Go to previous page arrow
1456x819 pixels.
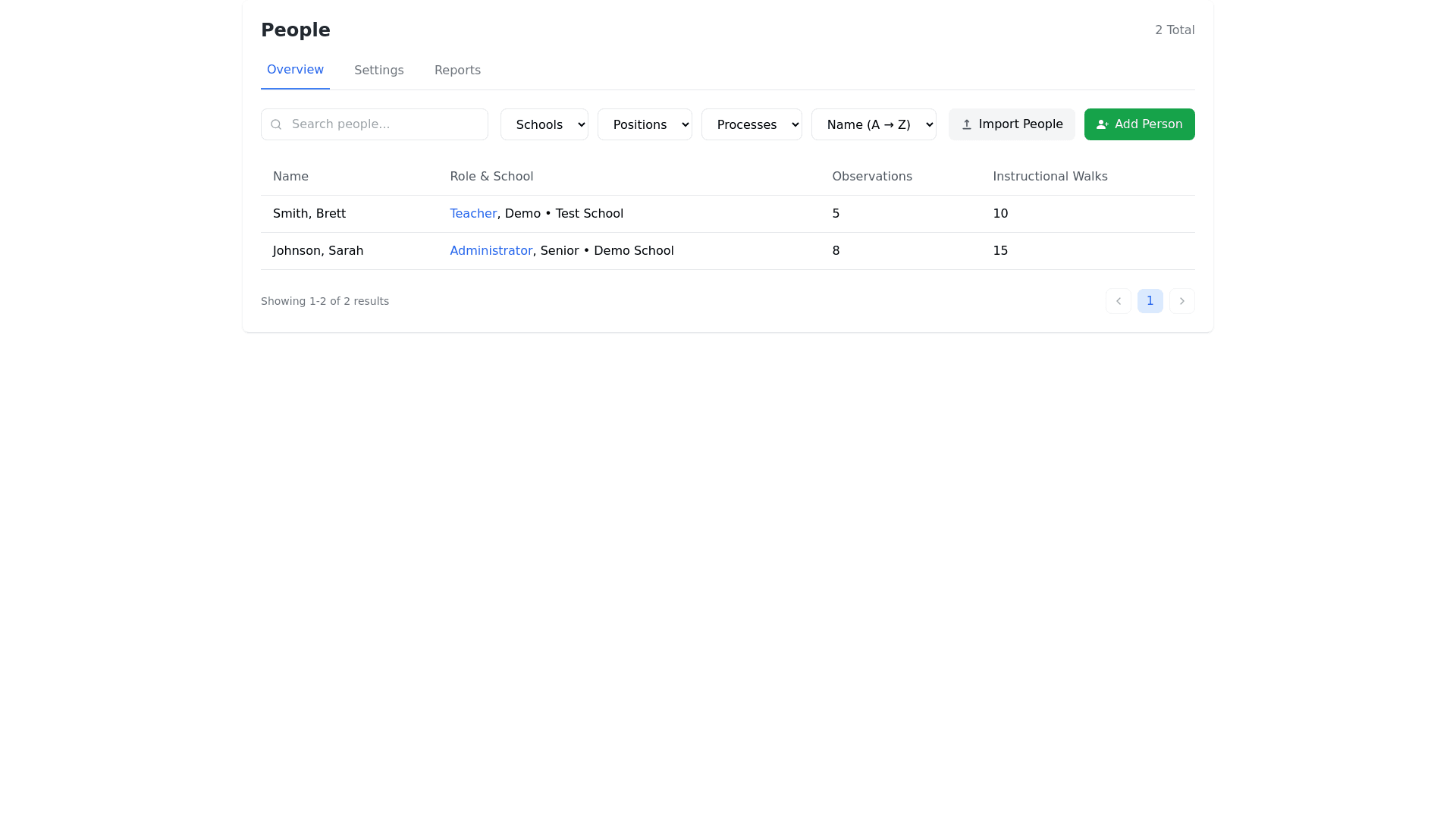[1118, 301]
